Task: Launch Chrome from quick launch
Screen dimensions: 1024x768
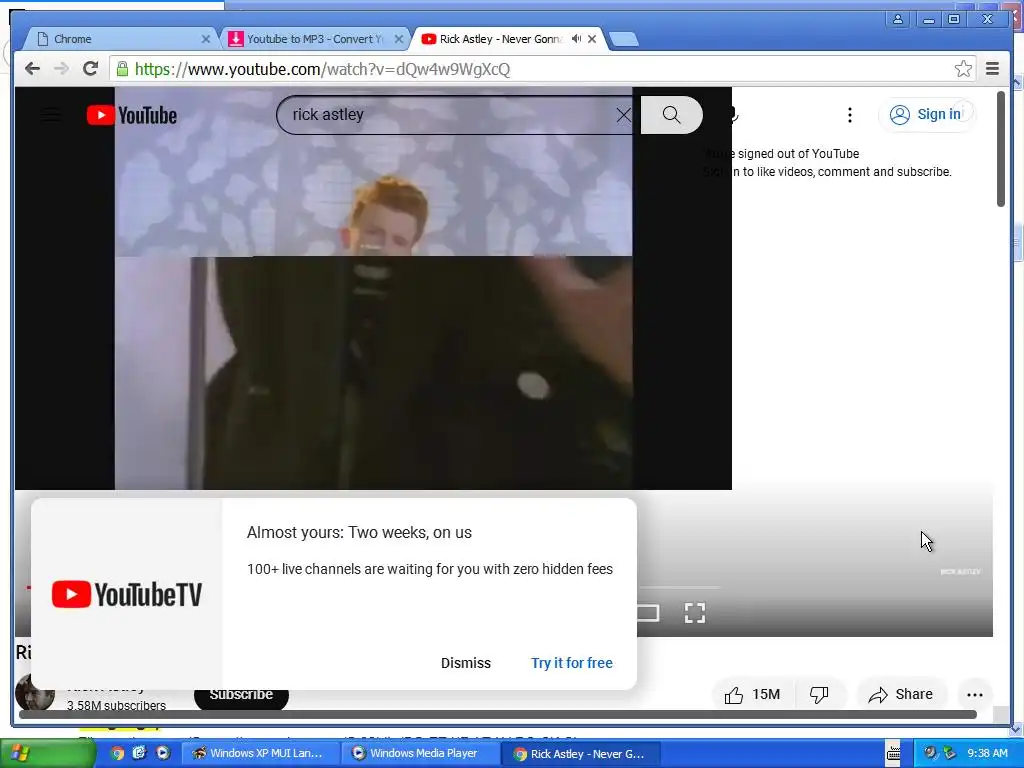Action: coord(117,753)
